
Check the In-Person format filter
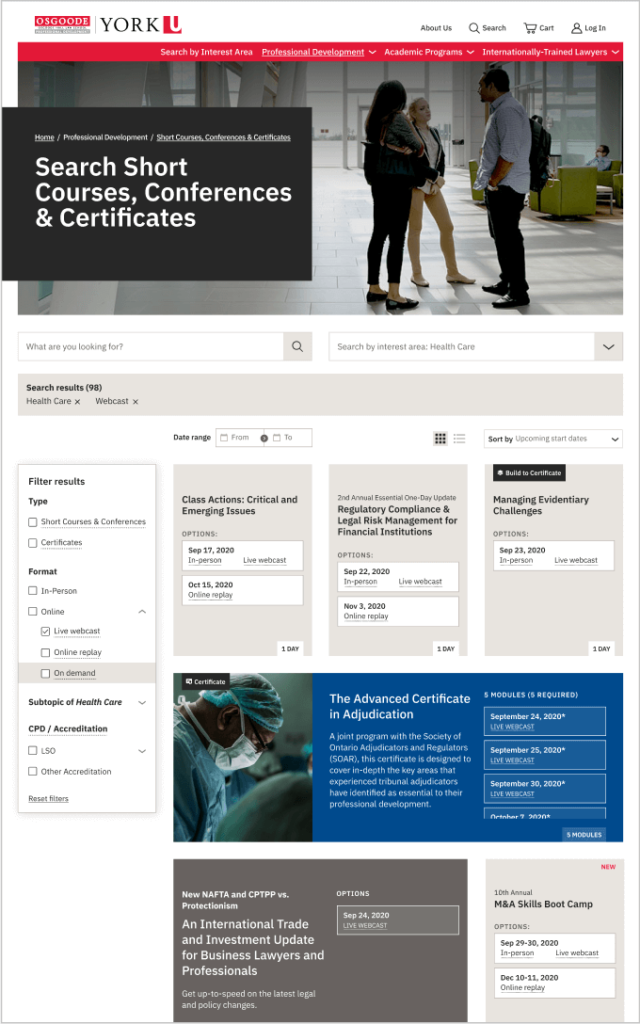(x=33, y=591)
